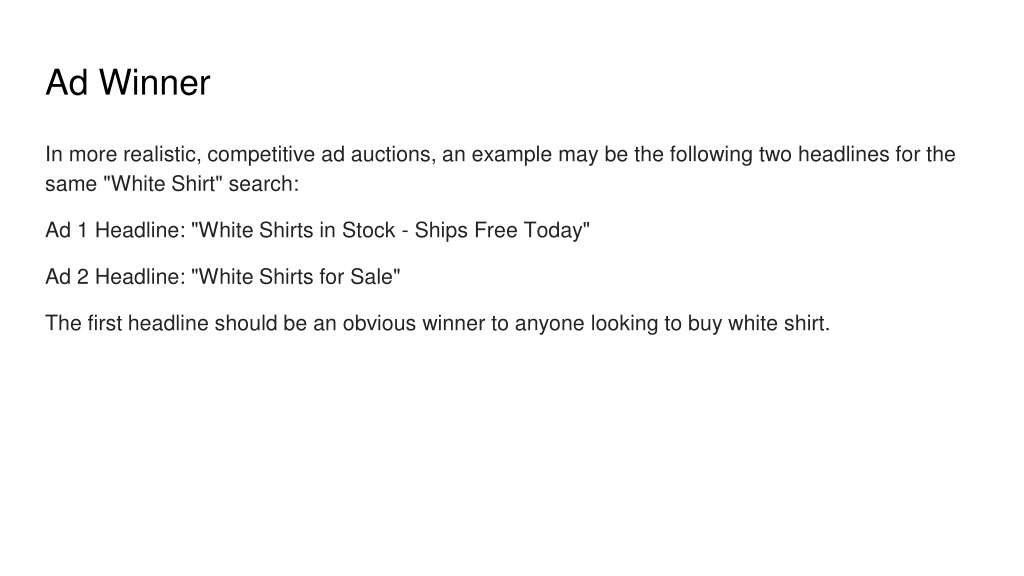The image size is (1024, 576).
Task: Click the word "Winner" in the title
Action: coord(155,83)
